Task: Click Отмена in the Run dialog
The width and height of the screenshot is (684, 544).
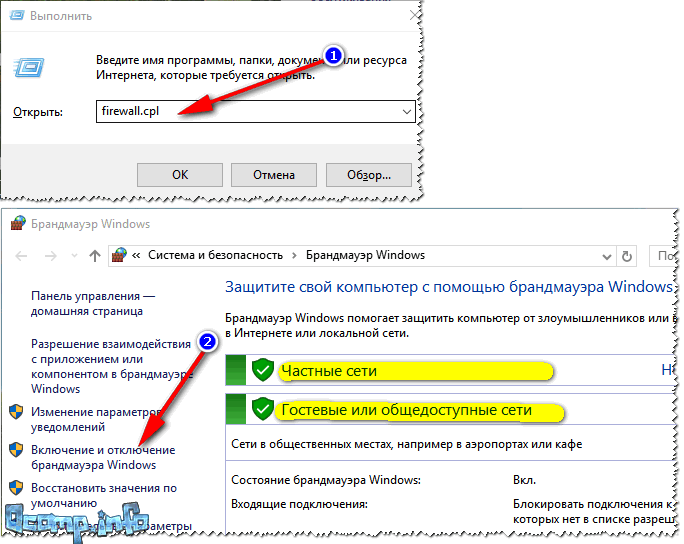Action: [274, 175]
